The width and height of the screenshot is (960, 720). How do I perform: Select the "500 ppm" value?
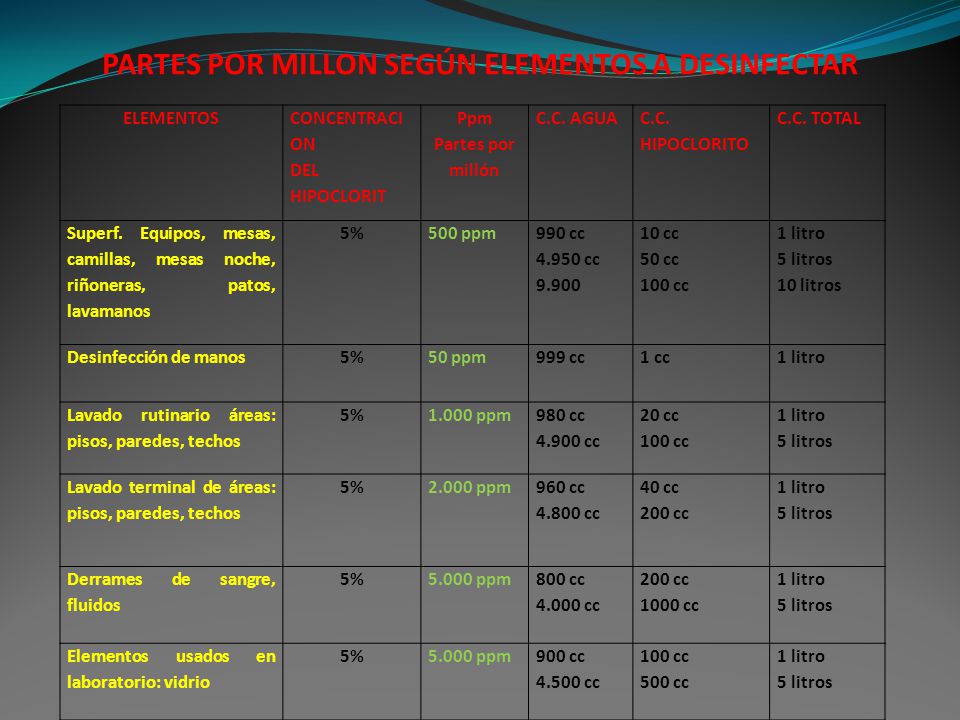462,234
